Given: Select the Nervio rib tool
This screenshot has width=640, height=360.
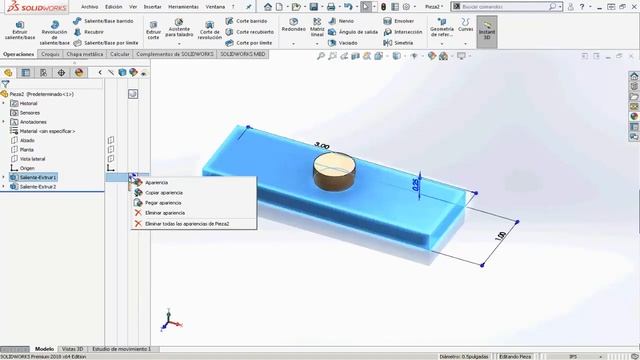Looking at the screenshot, I should coord(341,21).
